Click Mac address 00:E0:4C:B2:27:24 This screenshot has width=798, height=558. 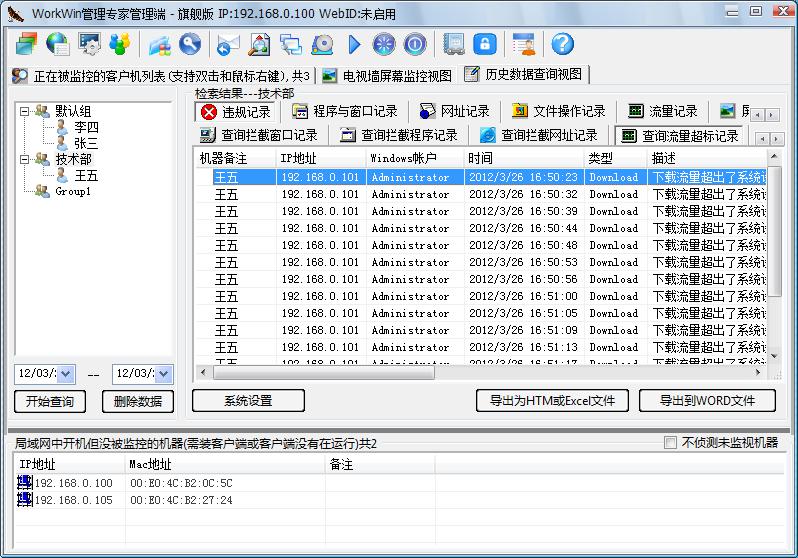(x=181, y=500)
